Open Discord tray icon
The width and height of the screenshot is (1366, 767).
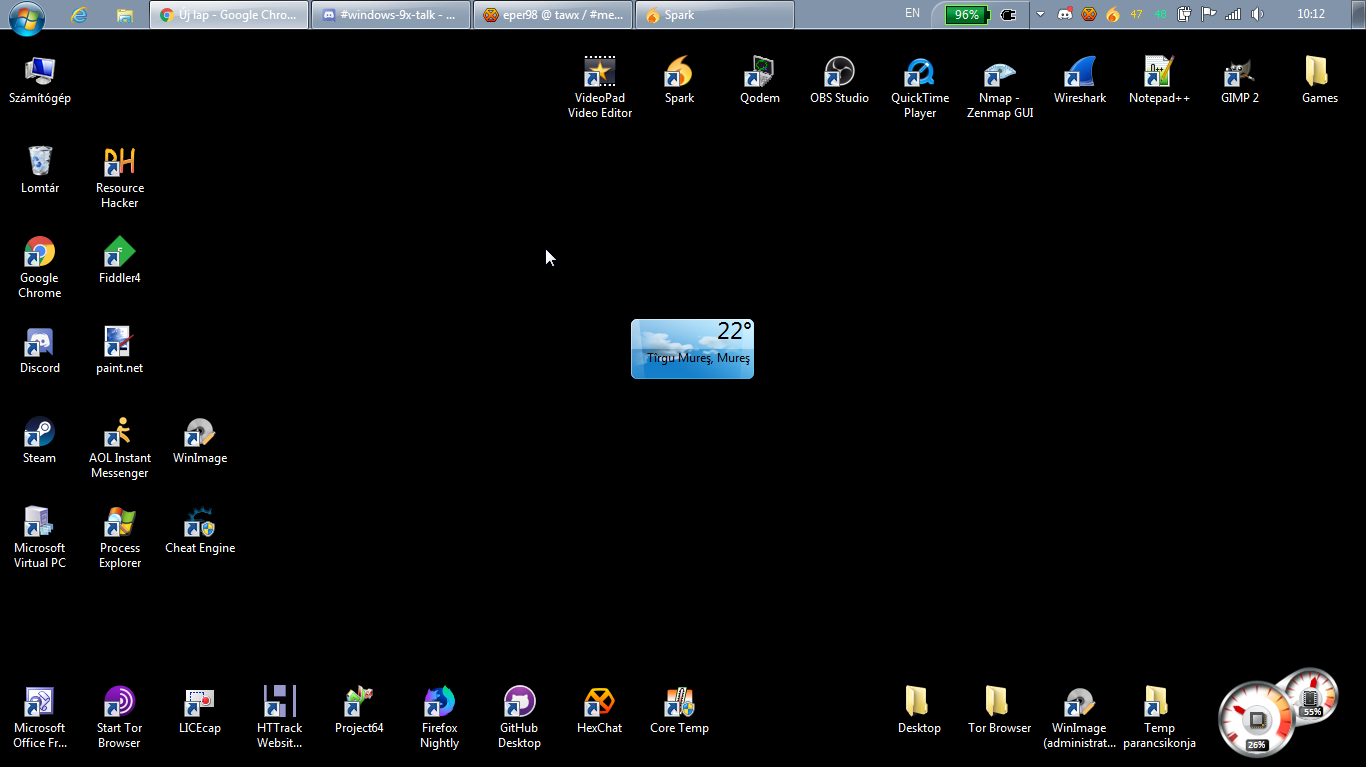point(1065,15)
